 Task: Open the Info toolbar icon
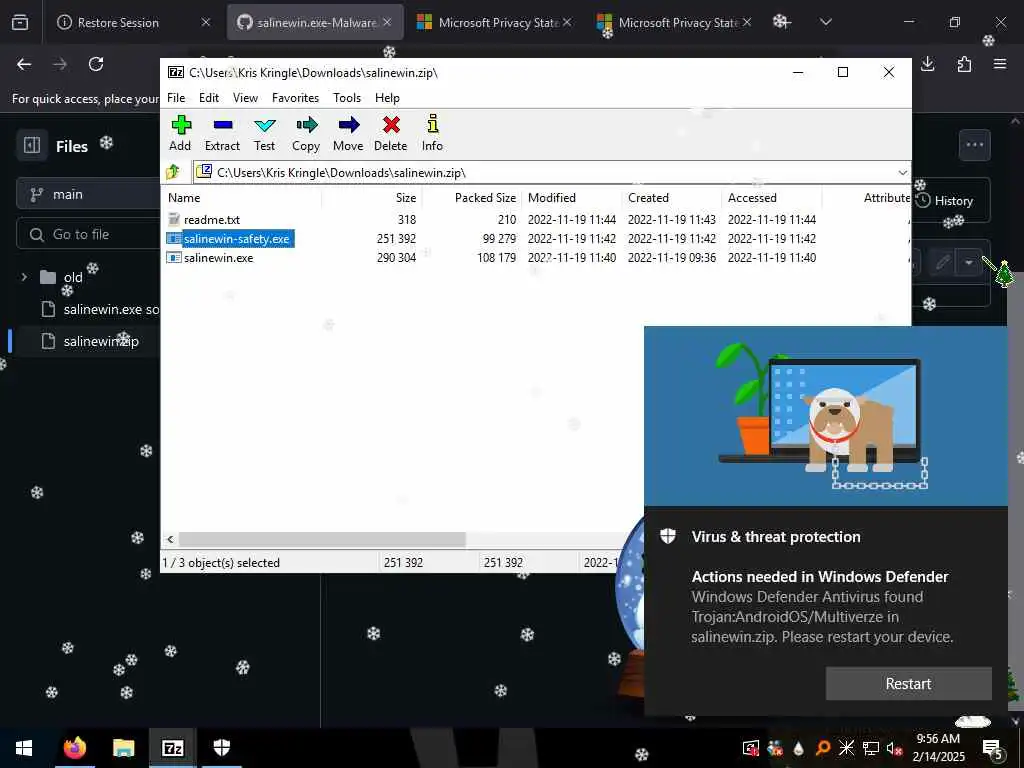point(432,133)
